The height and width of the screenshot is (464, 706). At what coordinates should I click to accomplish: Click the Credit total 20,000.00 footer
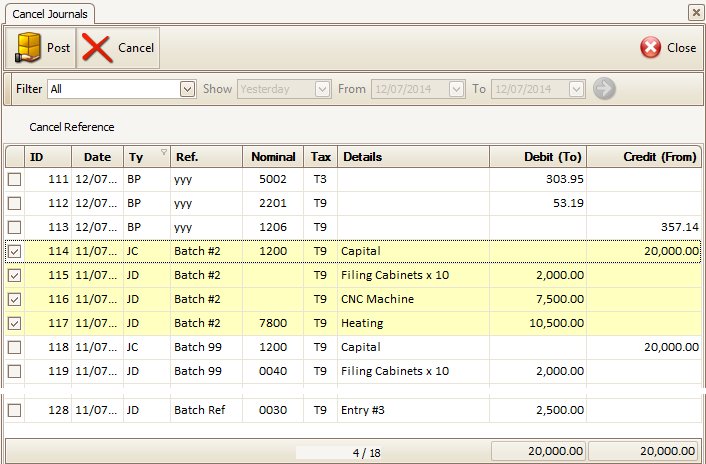click(x=645, y=451)
